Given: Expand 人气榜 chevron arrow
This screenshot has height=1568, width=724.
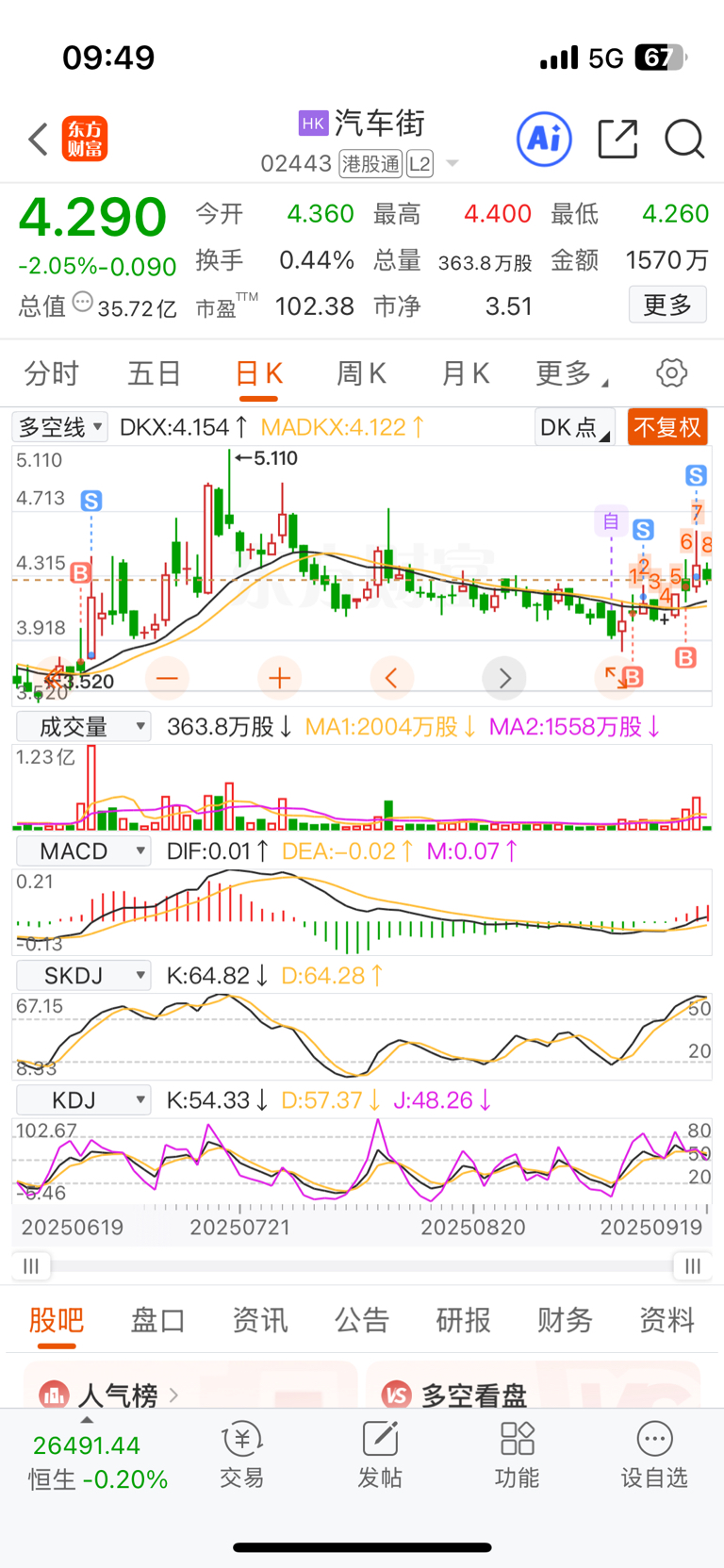Looking at the screenshot, I should tap(173, 1395).
